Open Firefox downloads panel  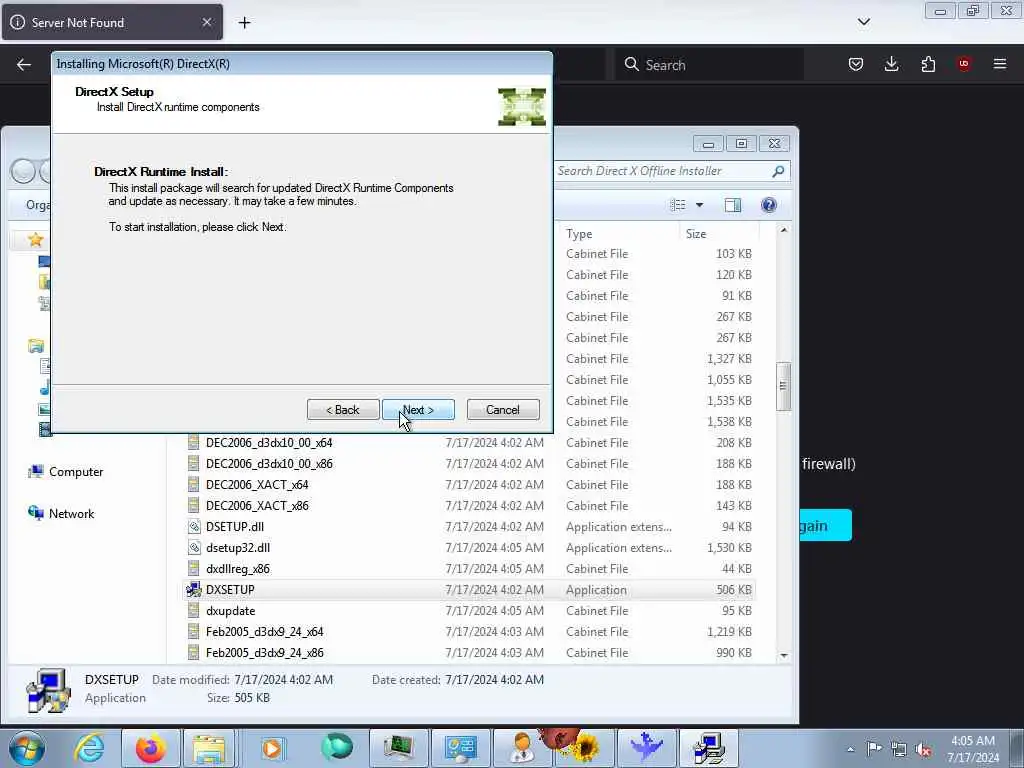point(891,64)
